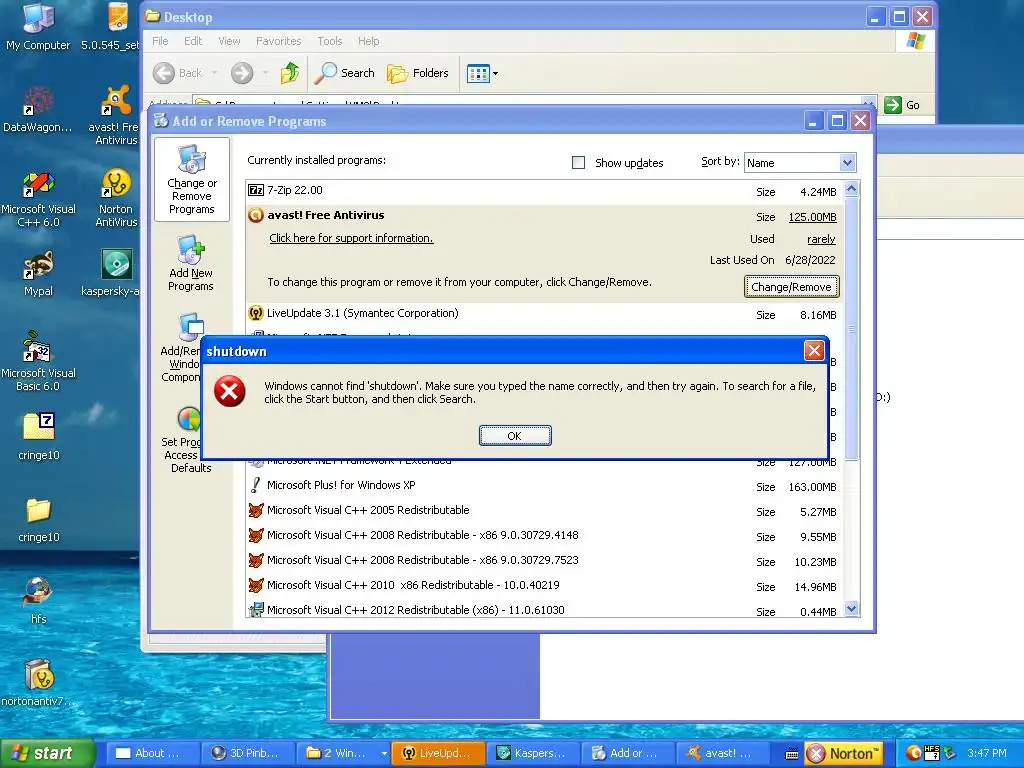Select Norton AntiVirus desktop icon

point(116,198)
